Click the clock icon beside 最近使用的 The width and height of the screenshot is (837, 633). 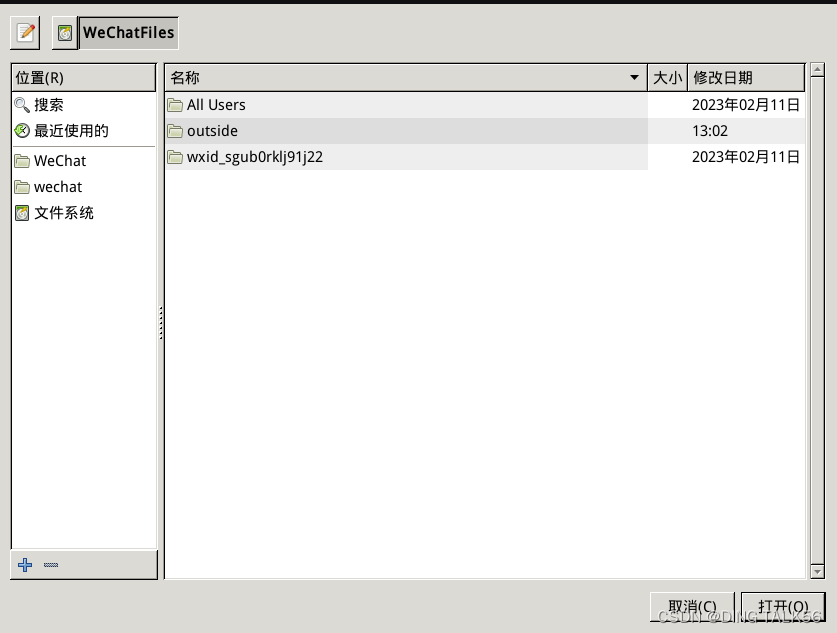[22, 131]
